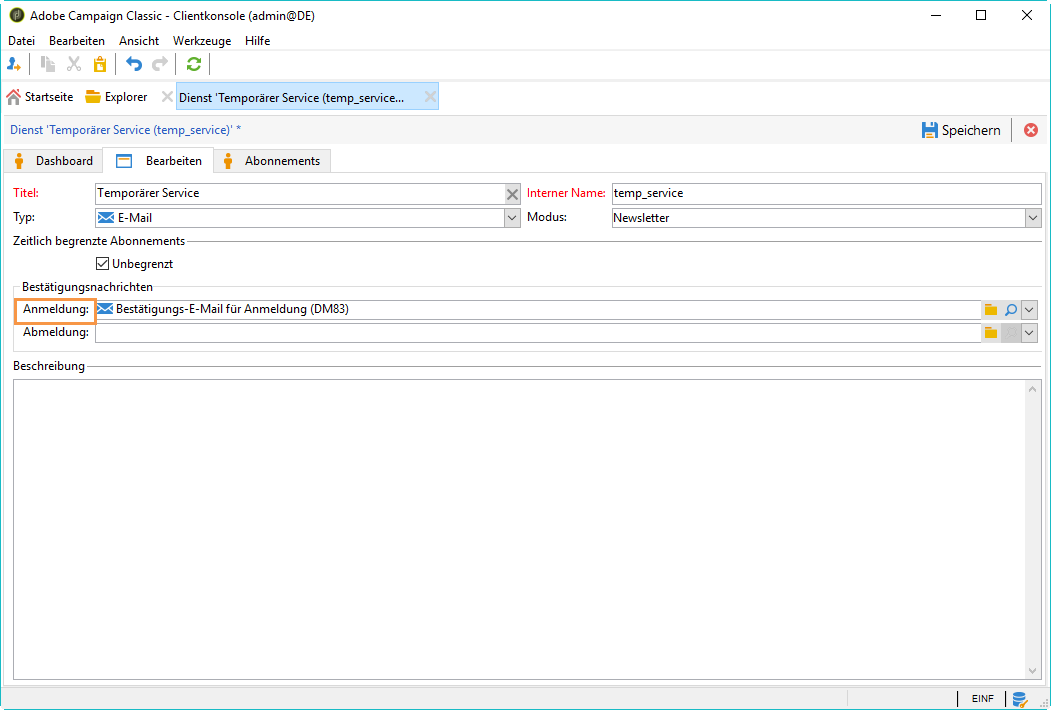Open the Werkzeuge menu

(x=202, y=41)
